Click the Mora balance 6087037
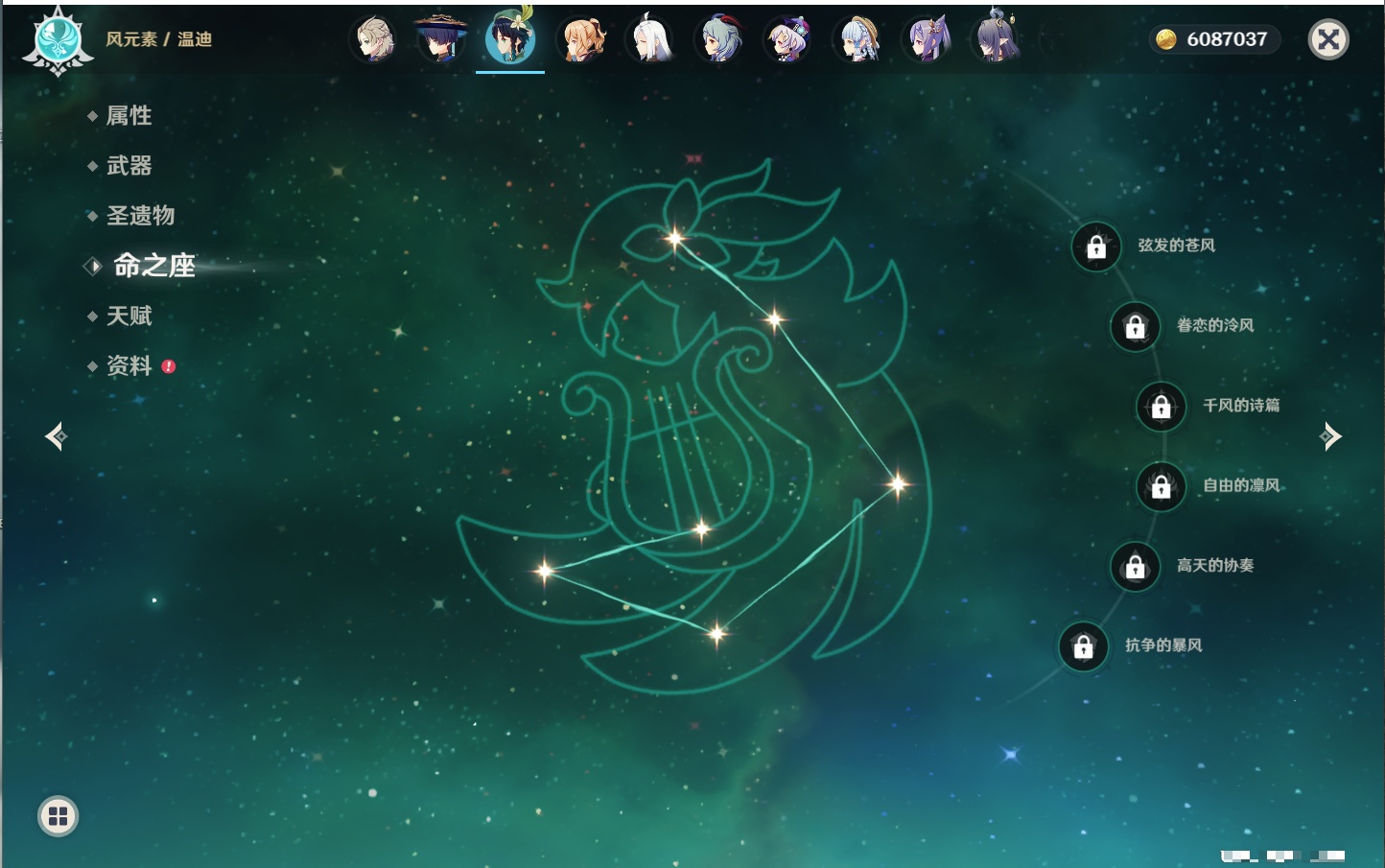The height and width of the screenshot is (868, 1385). (x=1215, y=39)
